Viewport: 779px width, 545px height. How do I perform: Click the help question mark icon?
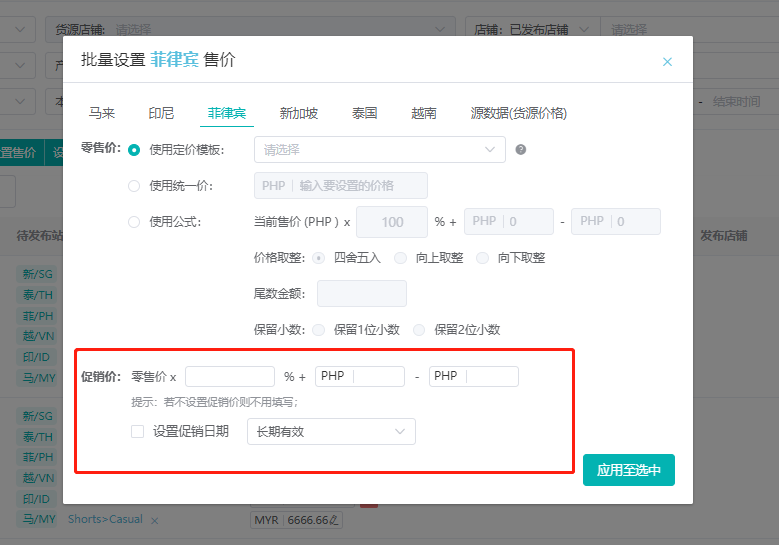520,150
